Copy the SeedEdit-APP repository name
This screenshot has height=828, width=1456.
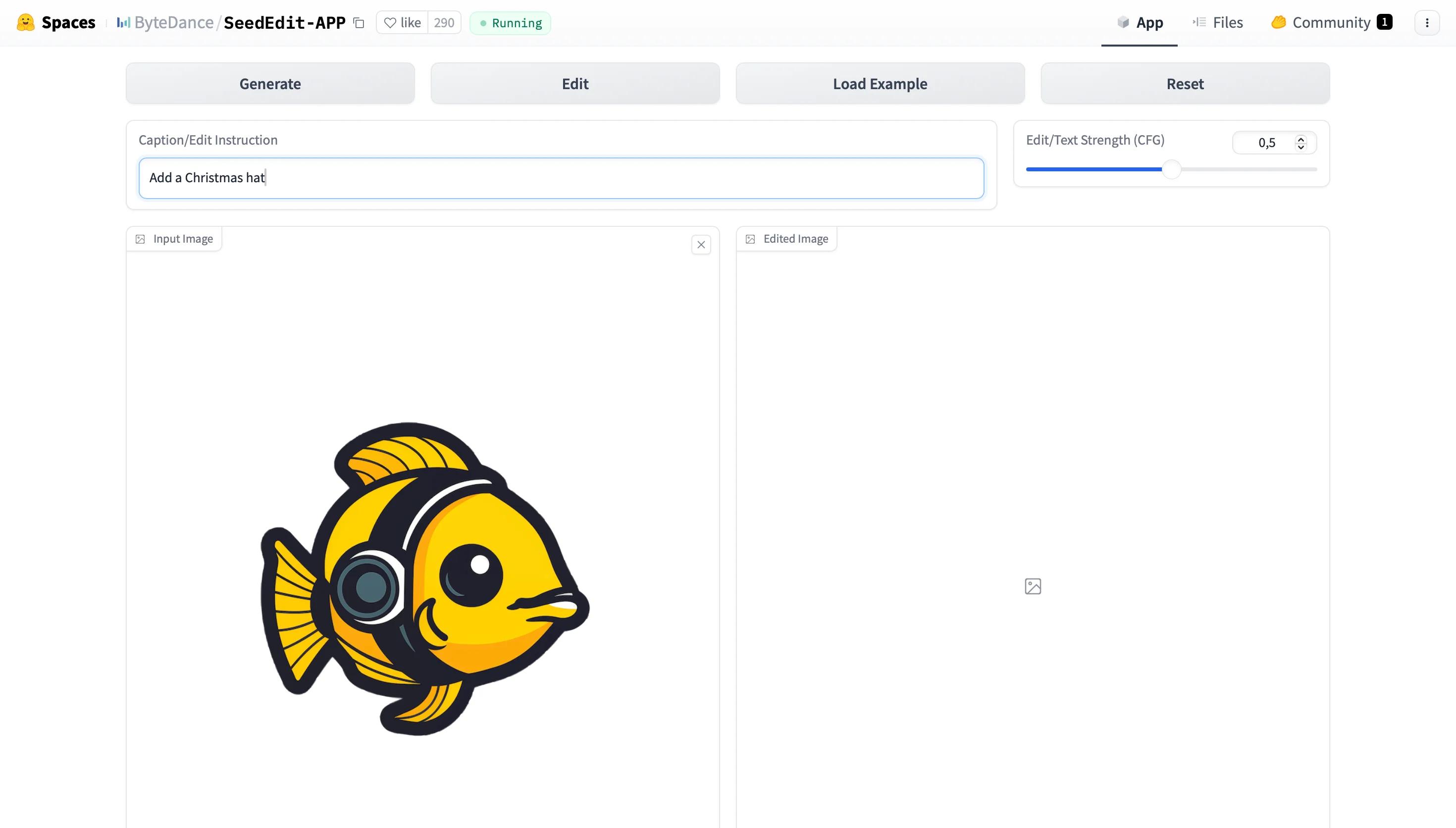pos(359,23)
